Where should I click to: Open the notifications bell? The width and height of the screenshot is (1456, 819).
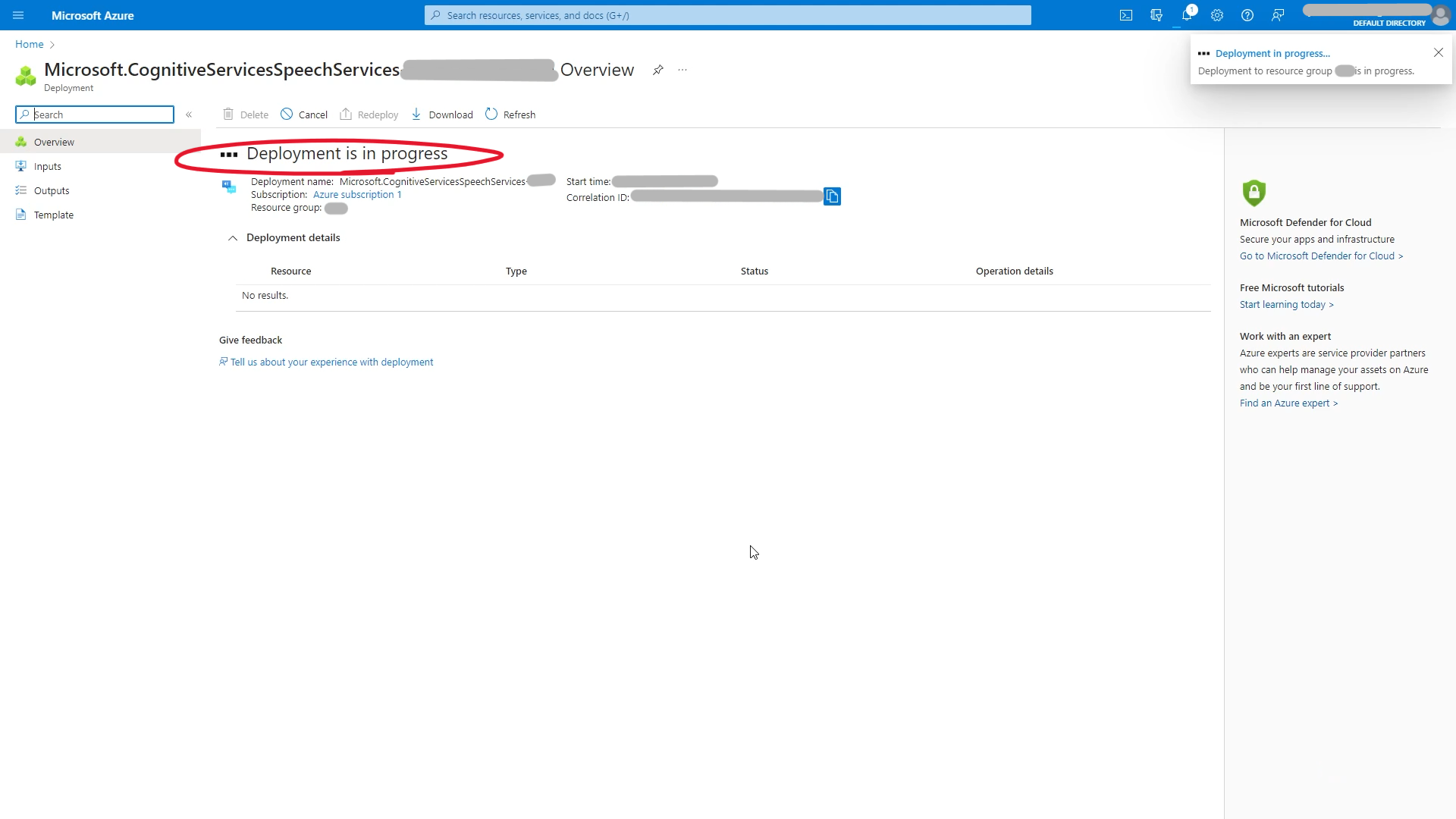1187,15
